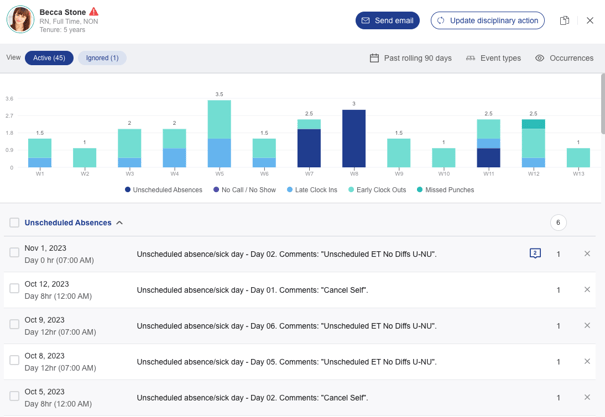605x417 pixels.
Task: Open the Event types filter
Action: pyautogui.click(x=493, y=58)
